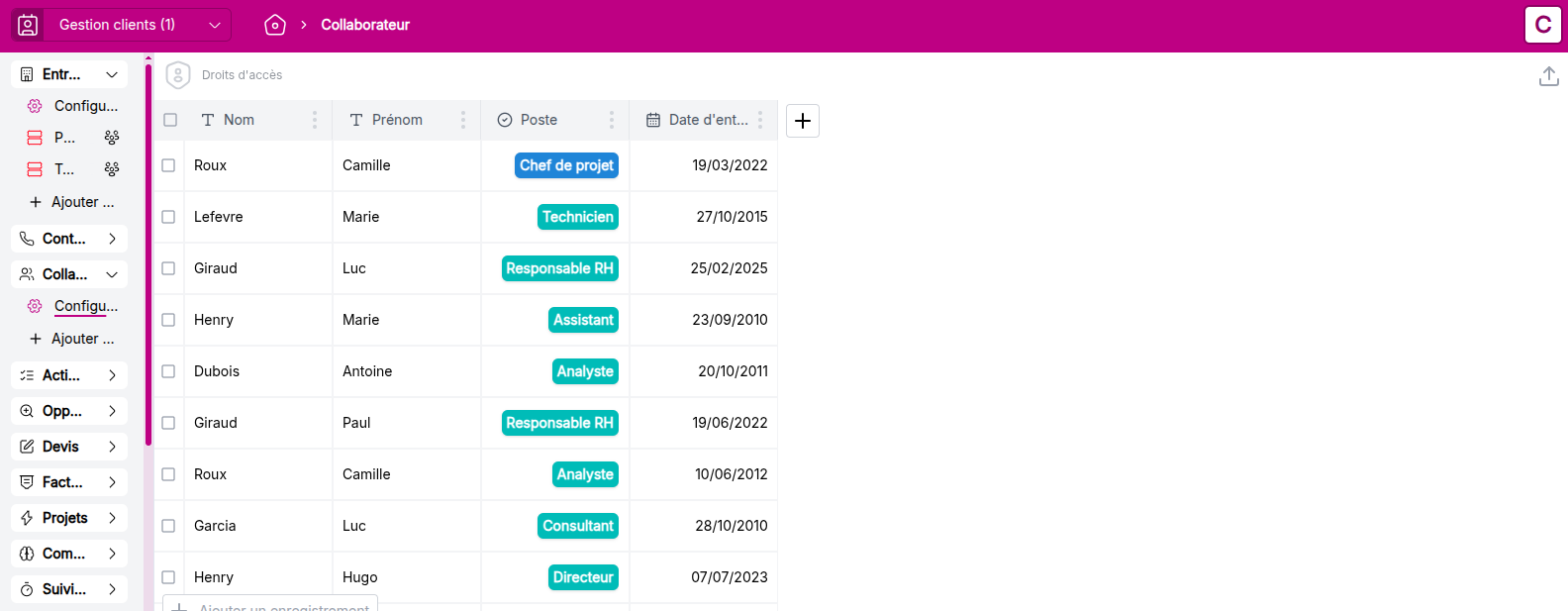The height and width of the screenshot is (611, 1568).
Task: Expand the Devis sidebar section
Action: coord(112,447)
